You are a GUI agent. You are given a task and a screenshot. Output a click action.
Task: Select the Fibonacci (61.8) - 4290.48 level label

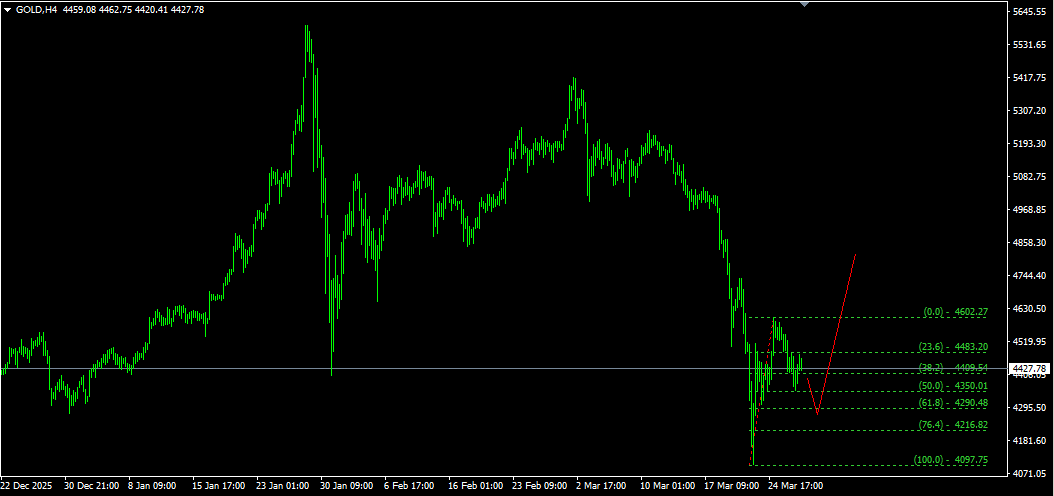click(x=952, y=403)
